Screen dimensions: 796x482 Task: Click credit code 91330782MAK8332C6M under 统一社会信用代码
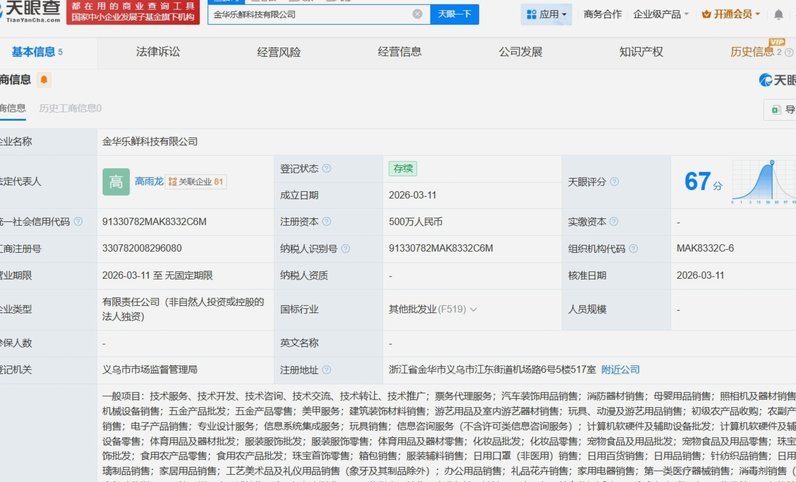click(154, 221)
